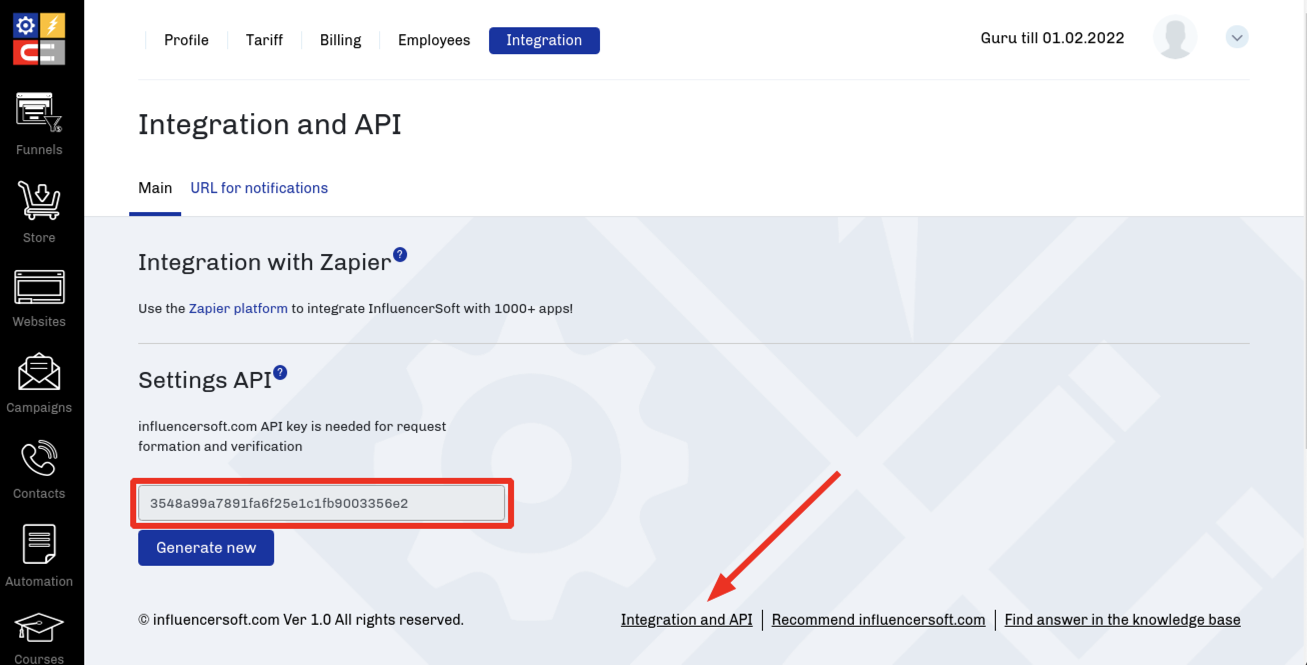This screenshot has height=665, width=1307.
Task: Open the Employees tab
Action: click(x=434, y=40)
